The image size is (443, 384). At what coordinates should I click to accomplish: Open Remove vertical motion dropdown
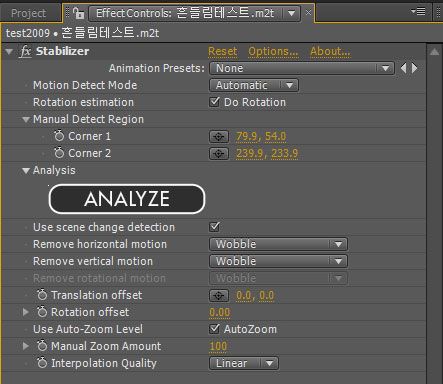278,261
